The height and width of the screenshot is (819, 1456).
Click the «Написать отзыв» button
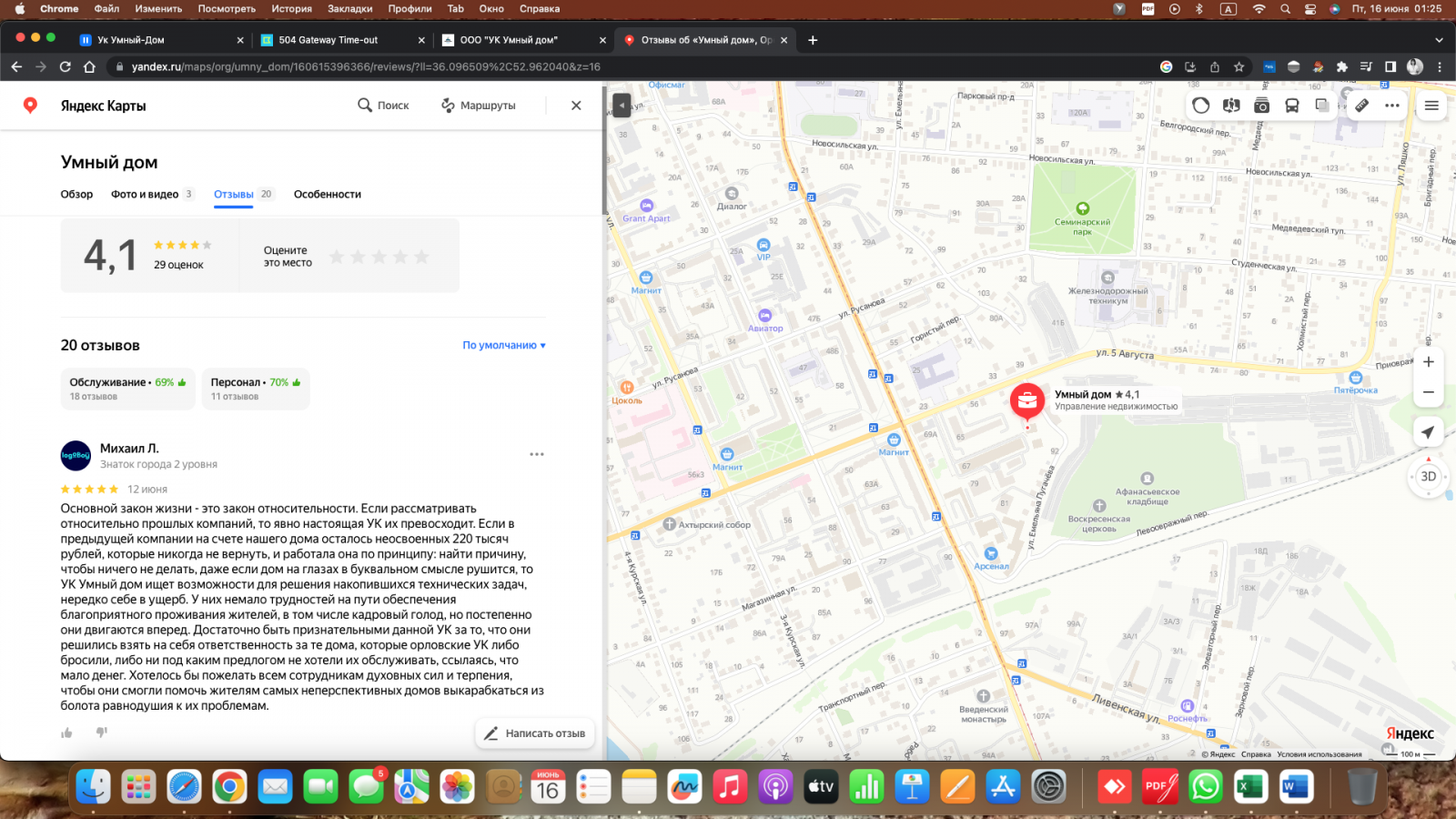point(535,733)
